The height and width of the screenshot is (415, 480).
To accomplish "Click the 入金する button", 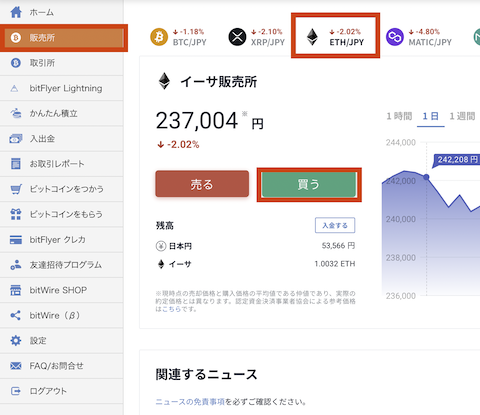I will tap(335, 225).
